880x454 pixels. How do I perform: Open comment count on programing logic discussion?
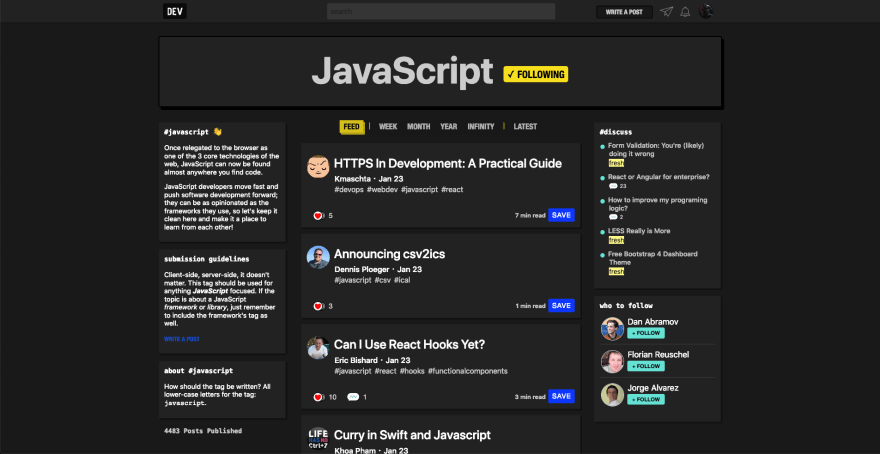(616, 217)
